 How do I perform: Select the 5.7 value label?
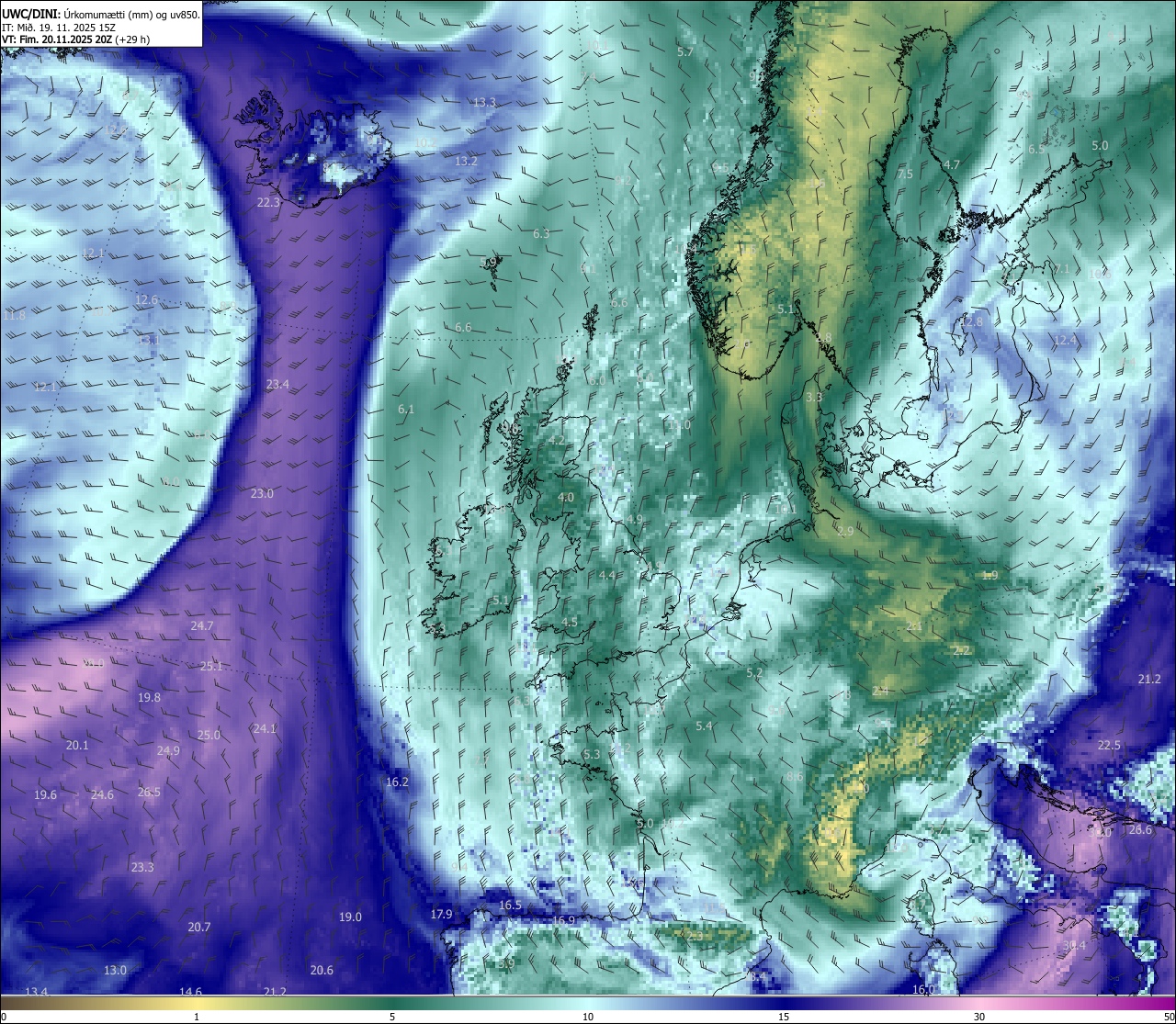click(685, 52)
